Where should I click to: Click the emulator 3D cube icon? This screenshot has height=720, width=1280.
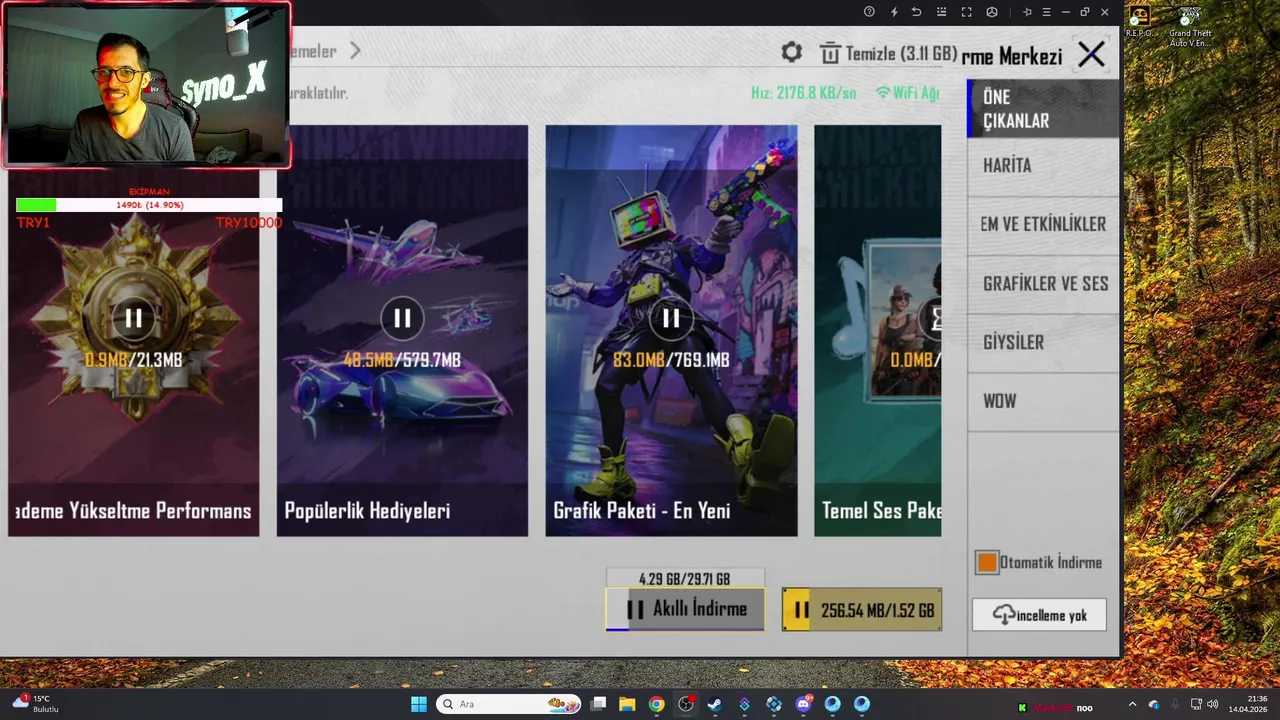pos(992,12)
